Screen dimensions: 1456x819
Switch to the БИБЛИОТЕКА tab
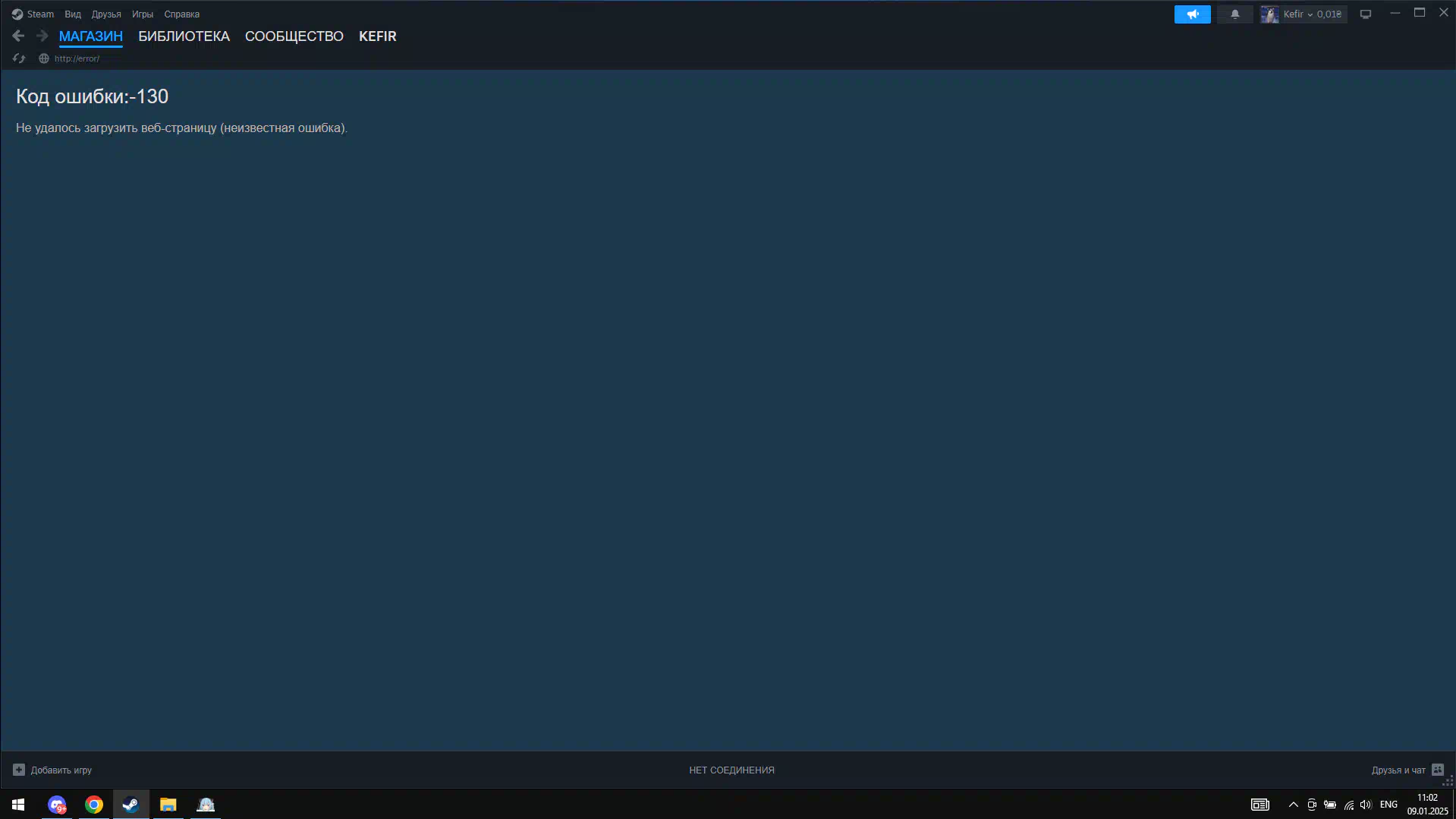click(184, 36)
